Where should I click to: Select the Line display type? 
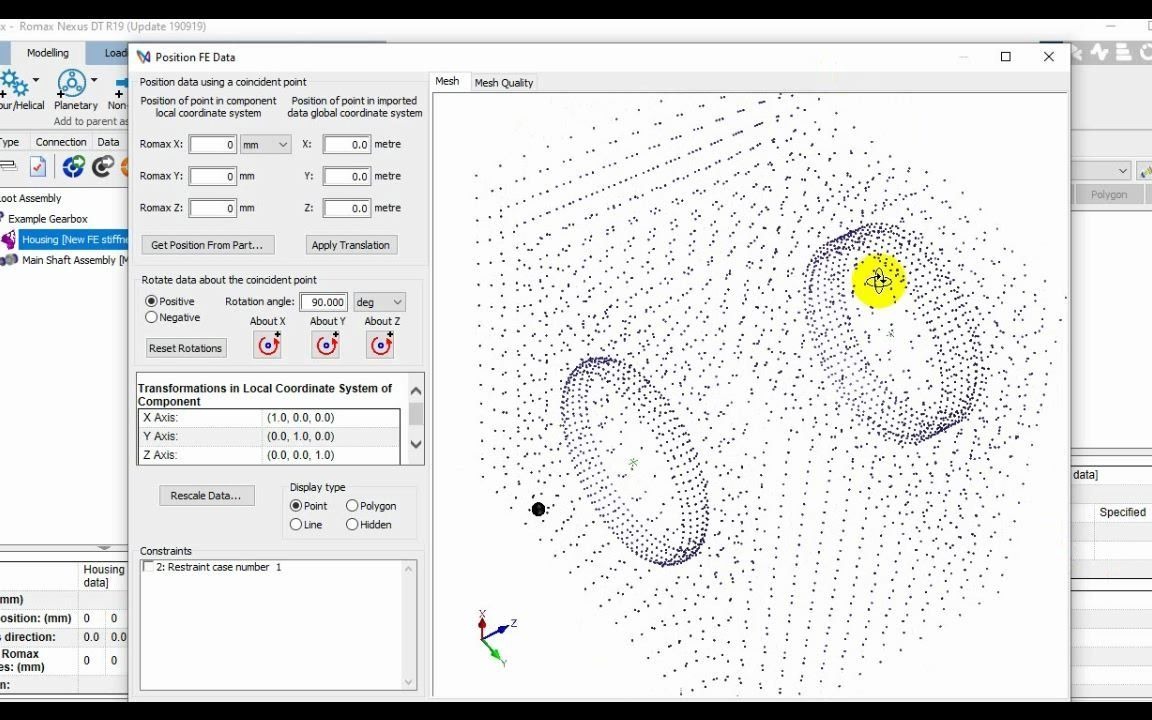coord(296,525)
